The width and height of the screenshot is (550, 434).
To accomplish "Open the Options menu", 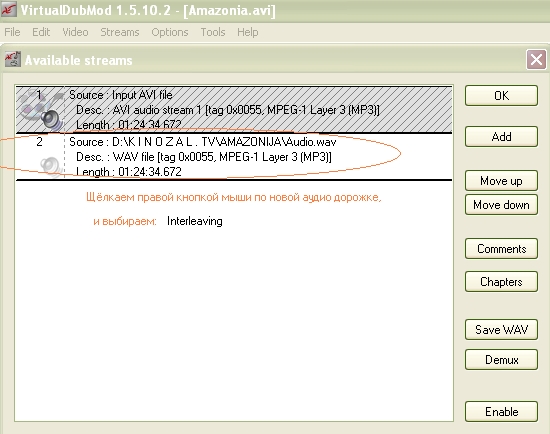I will (x=170, y=32).
